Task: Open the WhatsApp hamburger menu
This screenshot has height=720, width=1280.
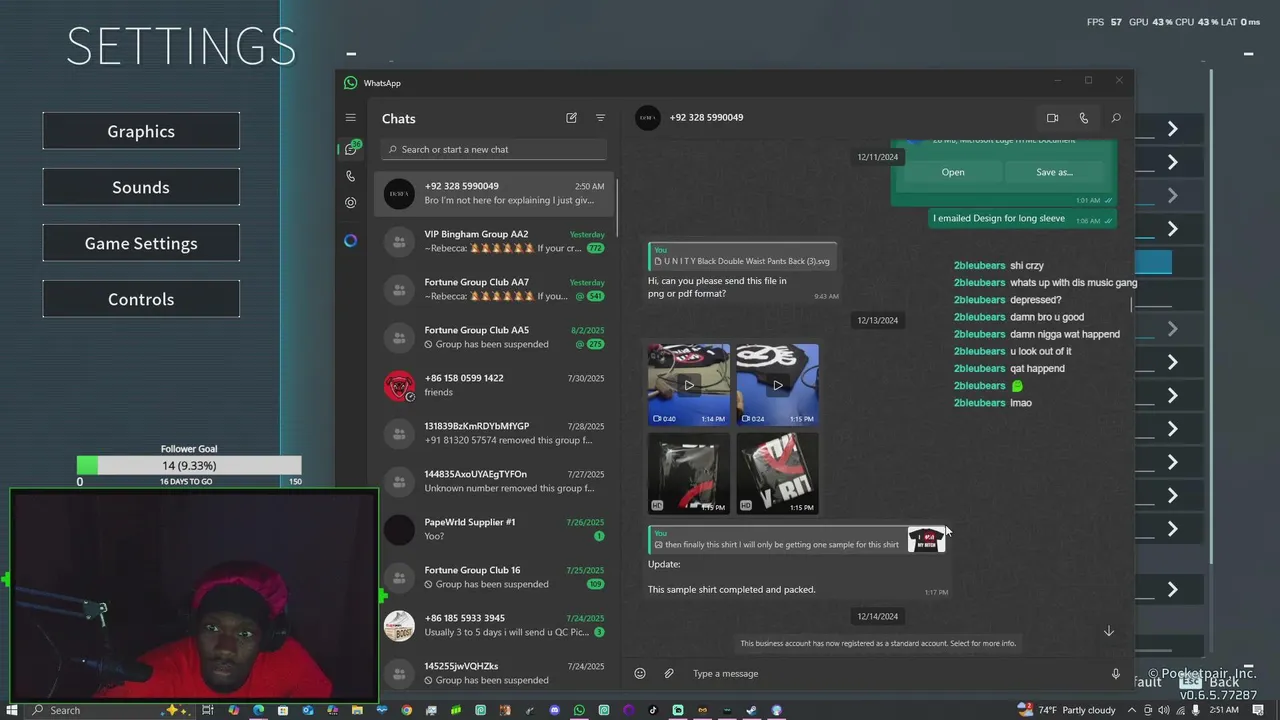Action: [350, 118]
